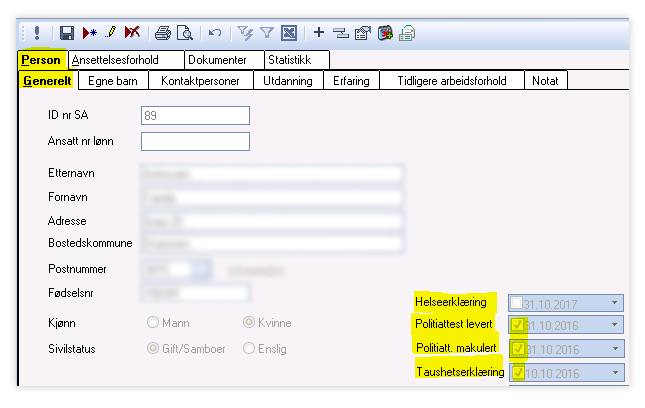Click the plain funnel filter icon
This screenshot has height=408, width=645.
267,32
